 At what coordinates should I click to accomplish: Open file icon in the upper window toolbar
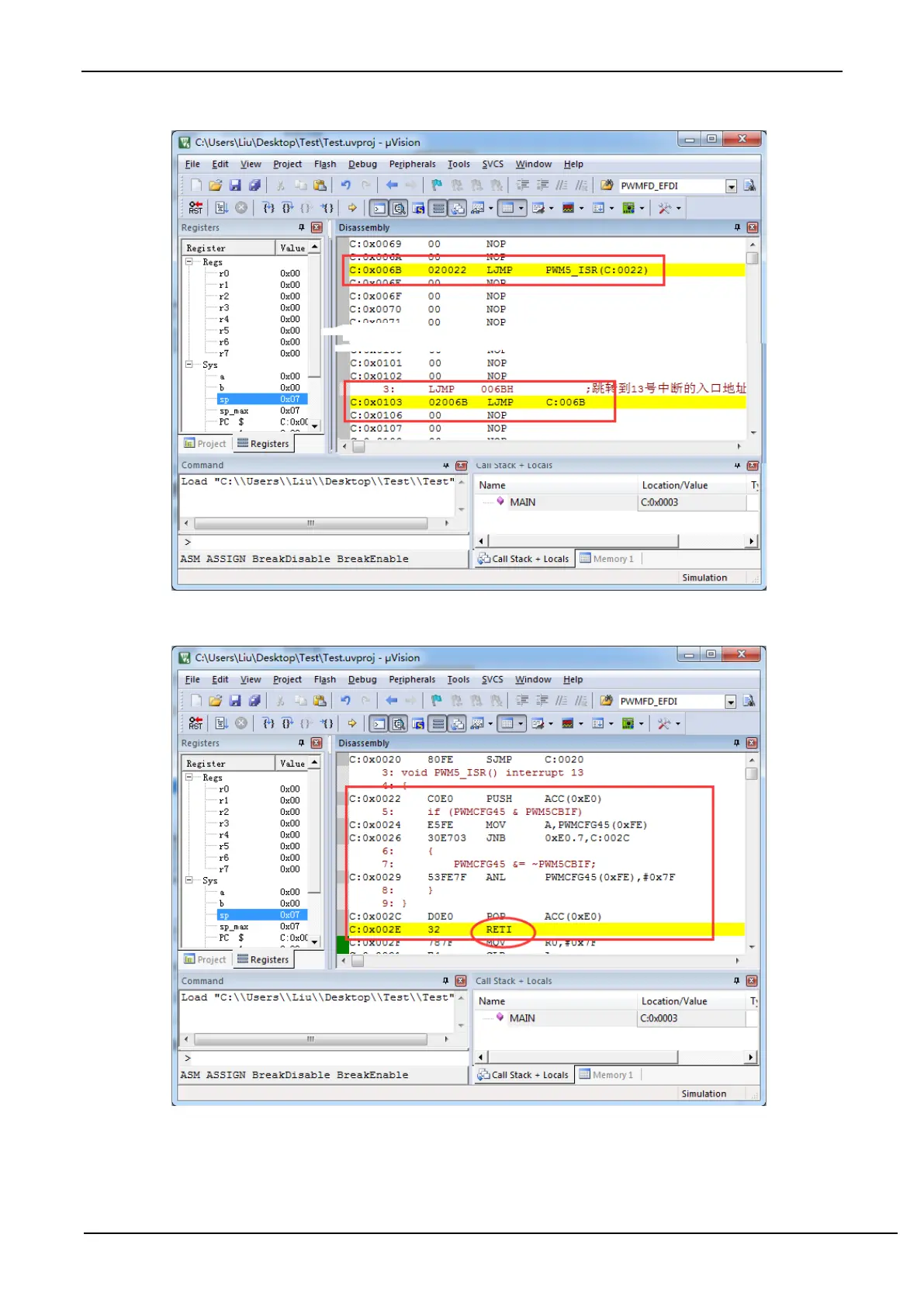point(215,185)
